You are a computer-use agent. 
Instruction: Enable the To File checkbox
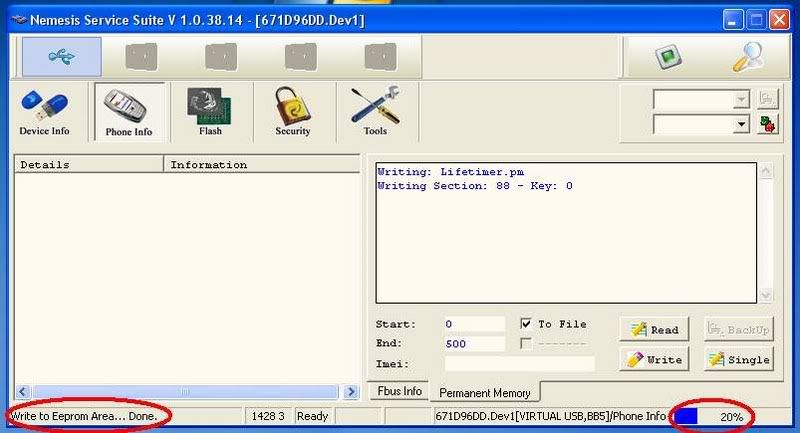pyautogui.click(x=526, y=323)
